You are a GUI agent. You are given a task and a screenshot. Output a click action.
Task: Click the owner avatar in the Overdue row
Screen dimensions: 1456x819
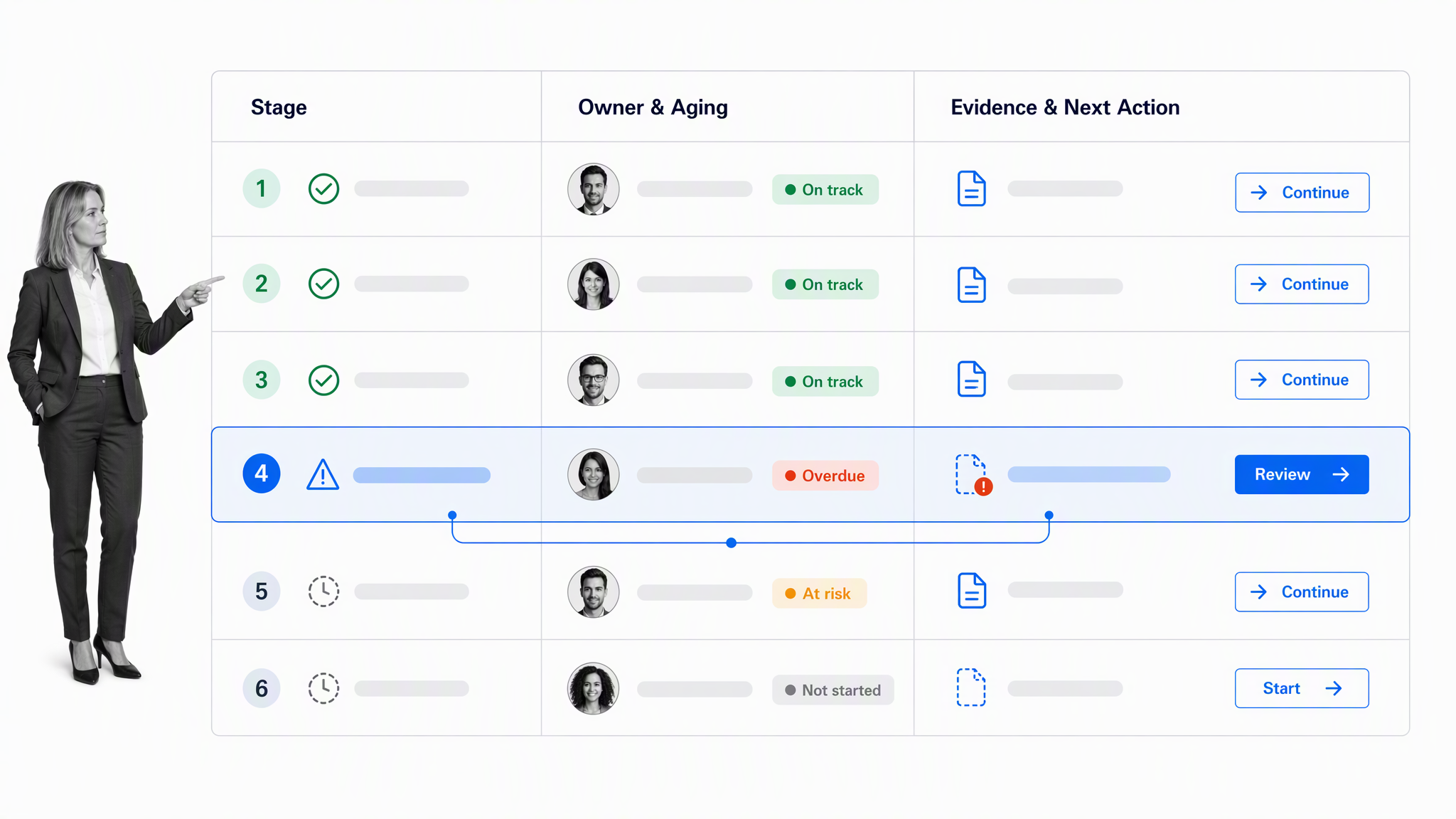coord(594,475)
